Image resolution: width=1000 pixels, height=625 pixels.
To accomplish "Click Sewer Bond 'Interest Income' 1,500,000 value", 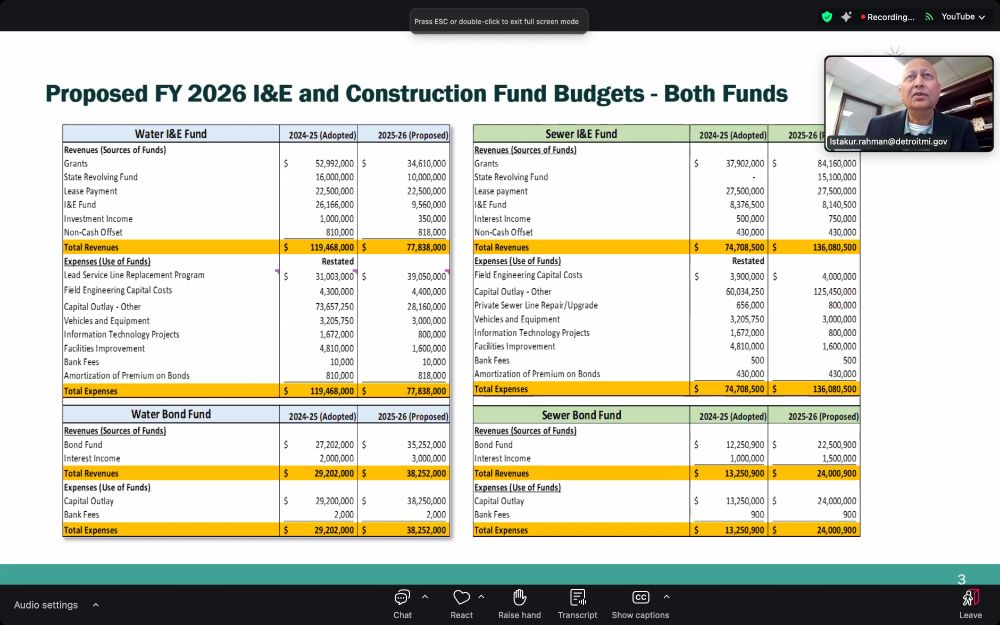I will coord(839,459).
